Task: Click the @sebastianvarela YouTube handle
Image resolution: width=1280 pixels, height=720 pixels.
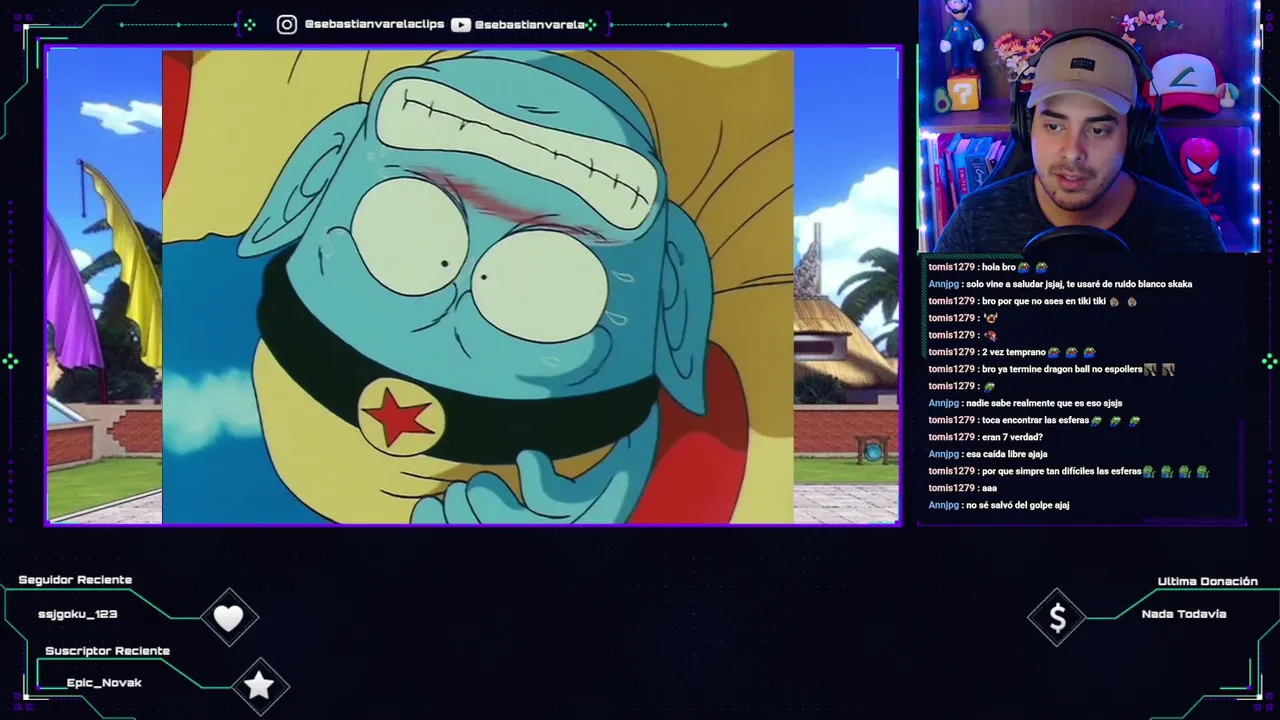Action: 530,24
